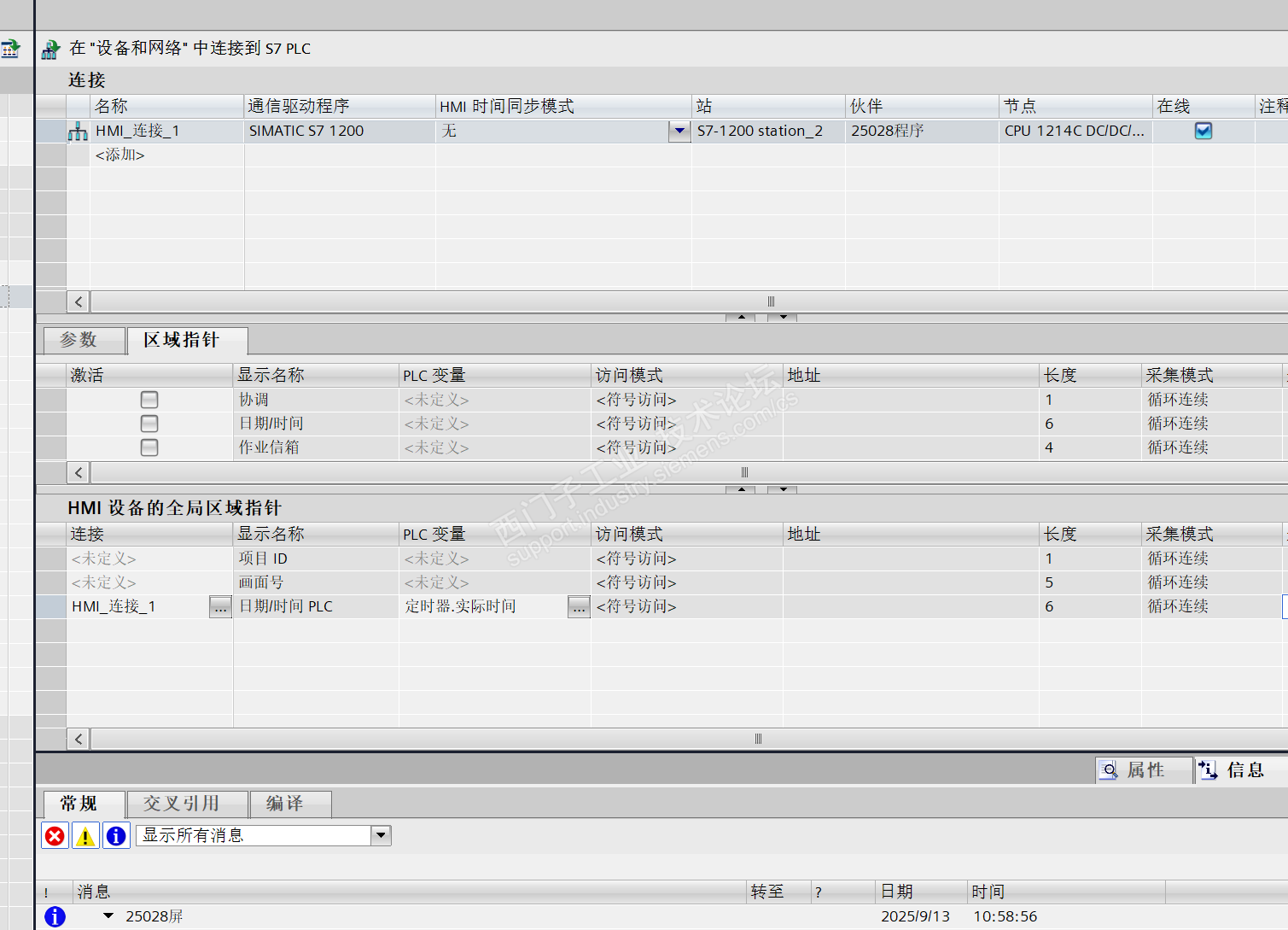Toggle the red error message filter
Viewport: 1288px width, 930px height.
click(55, 835)
